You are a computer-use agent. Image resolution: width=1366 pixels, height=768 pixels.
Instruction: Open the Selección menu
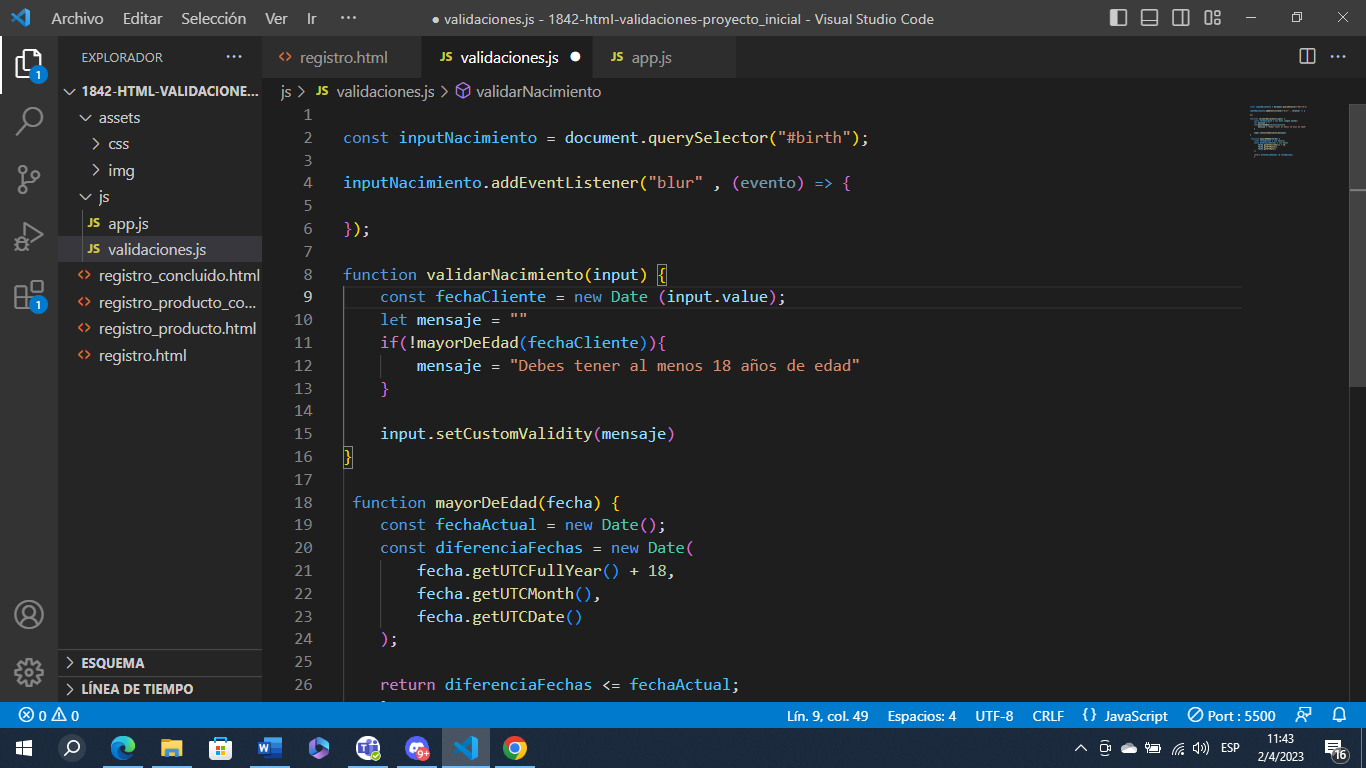[x=213, y=18]
